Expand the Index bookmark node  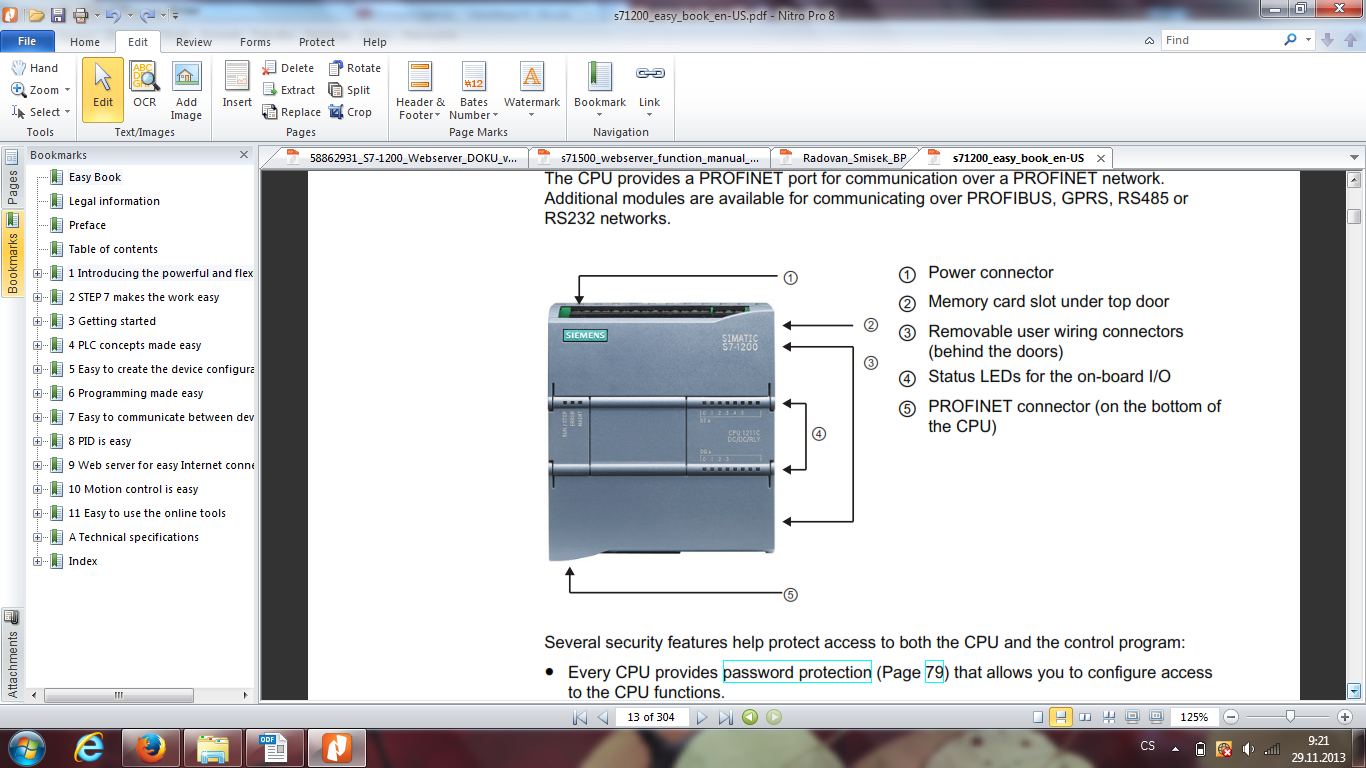[38, 561]
